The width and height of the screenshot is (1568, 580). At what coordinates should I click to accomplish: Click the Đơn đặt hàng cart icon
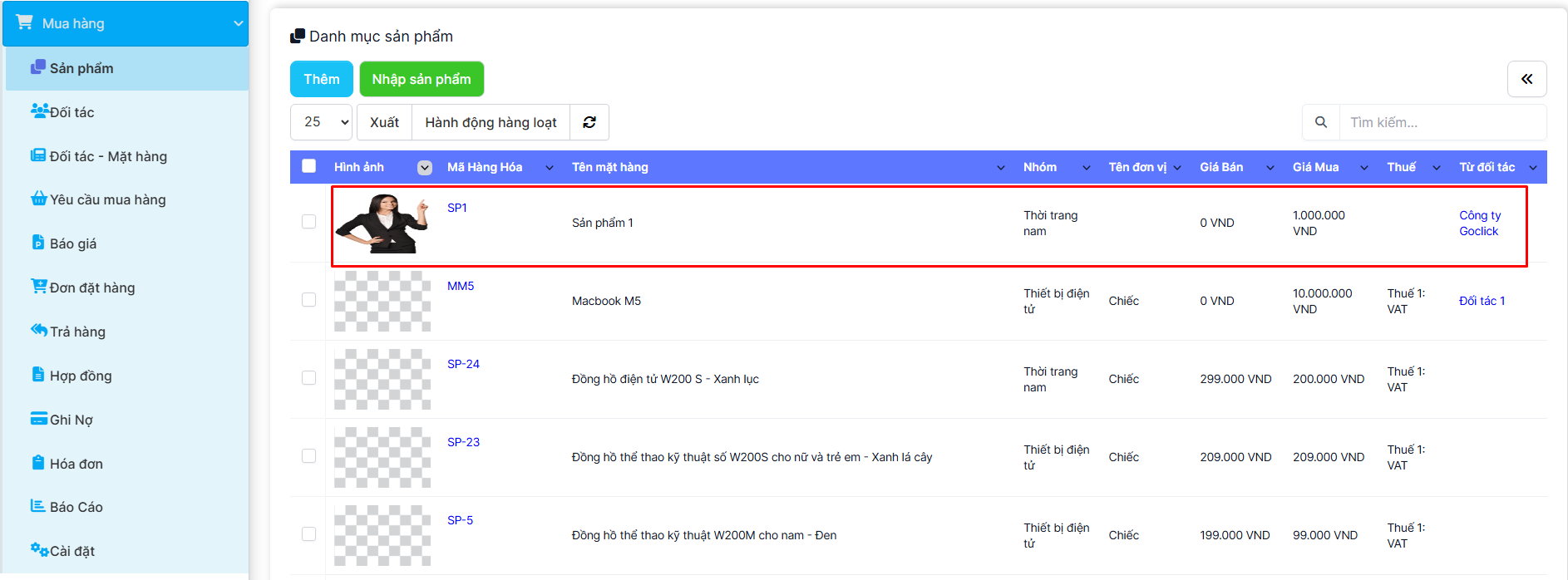[x=38, y=287]
